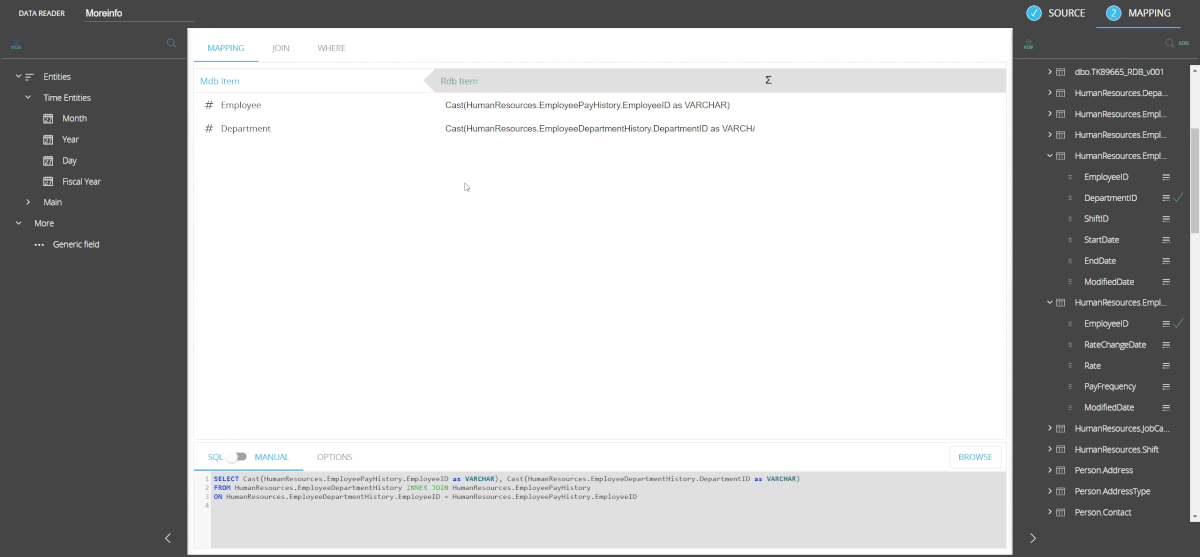Image resolution: width=1200 pixels, height=557 pixels.
Task: Switch to the JOIN tab
Action: 281,48
